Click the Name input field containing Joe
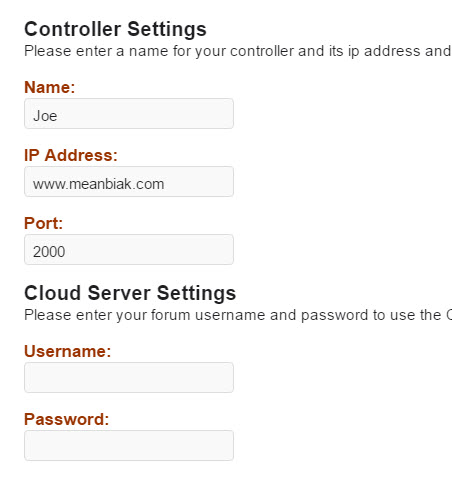This screenshot has width=452, height=483. 129,114
